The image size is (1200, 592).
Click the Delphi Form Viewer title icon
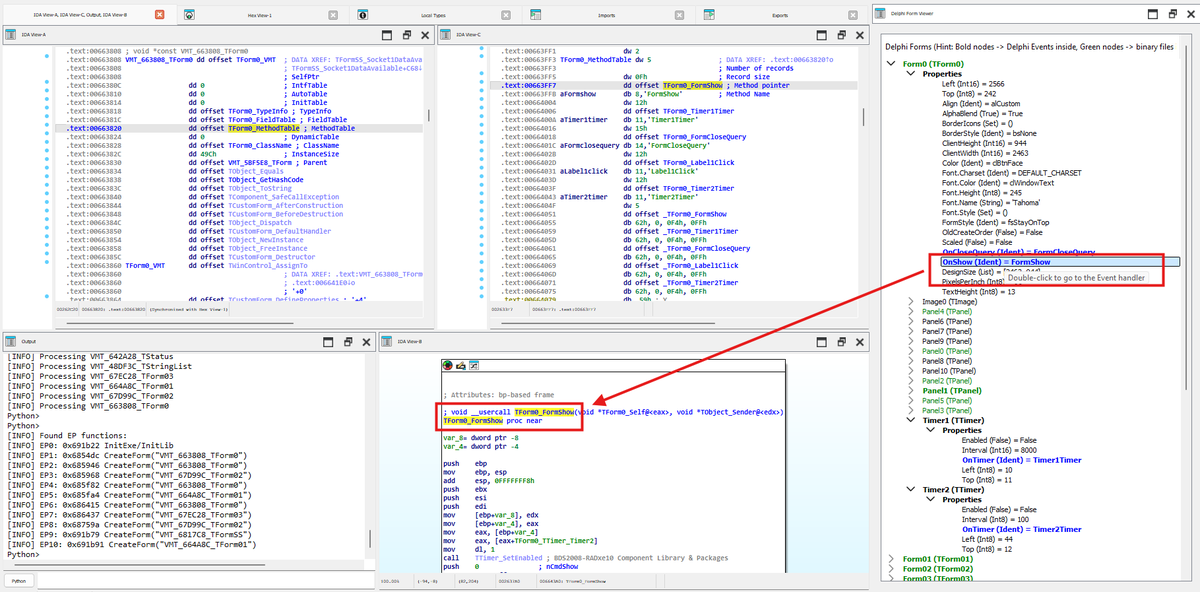coord(881,14)
